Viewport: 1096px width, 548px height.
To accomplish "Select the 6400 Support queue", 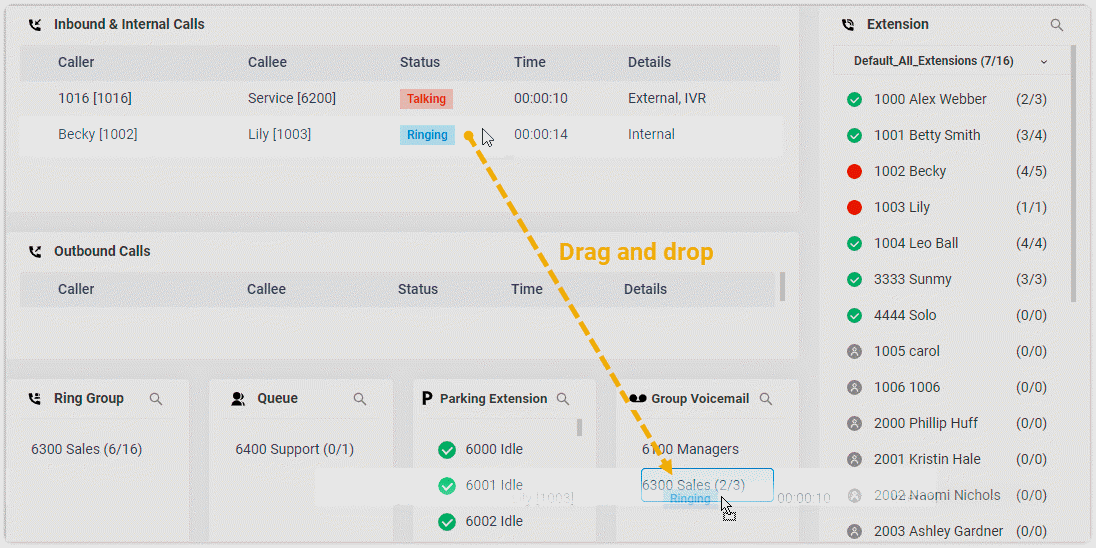I will coord(294,450).
